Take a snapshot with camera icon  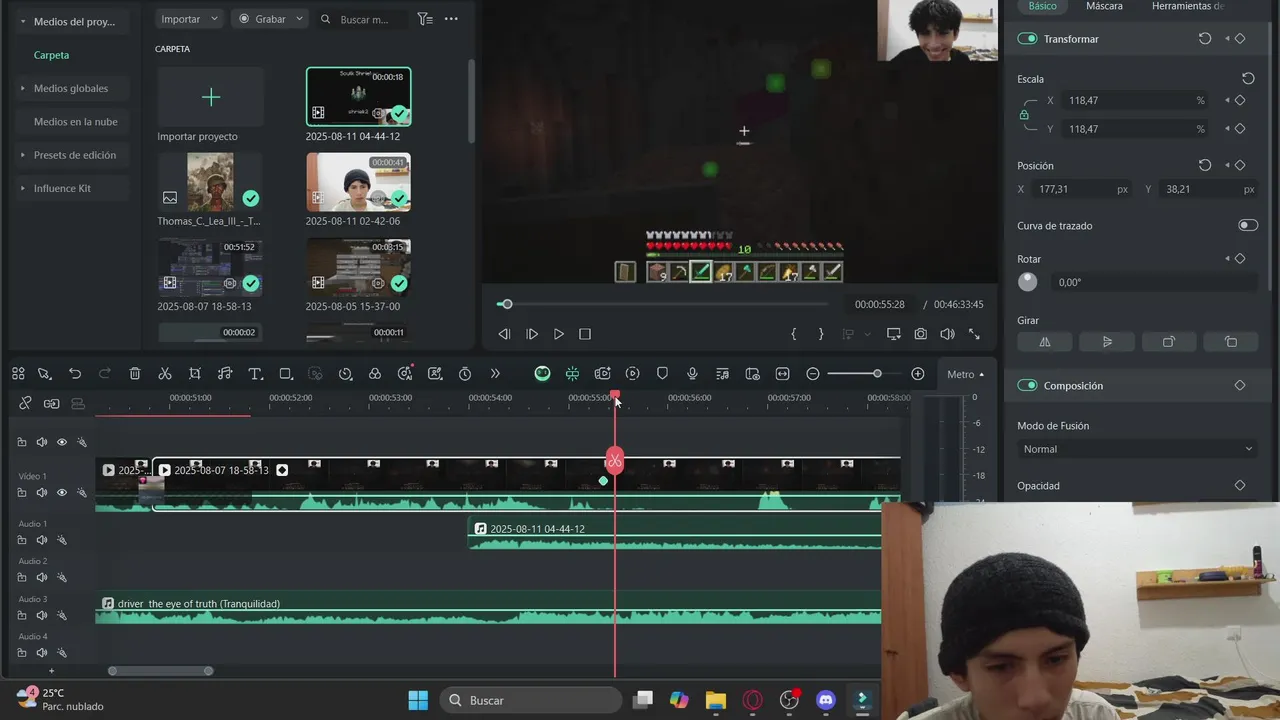(920, 334)
